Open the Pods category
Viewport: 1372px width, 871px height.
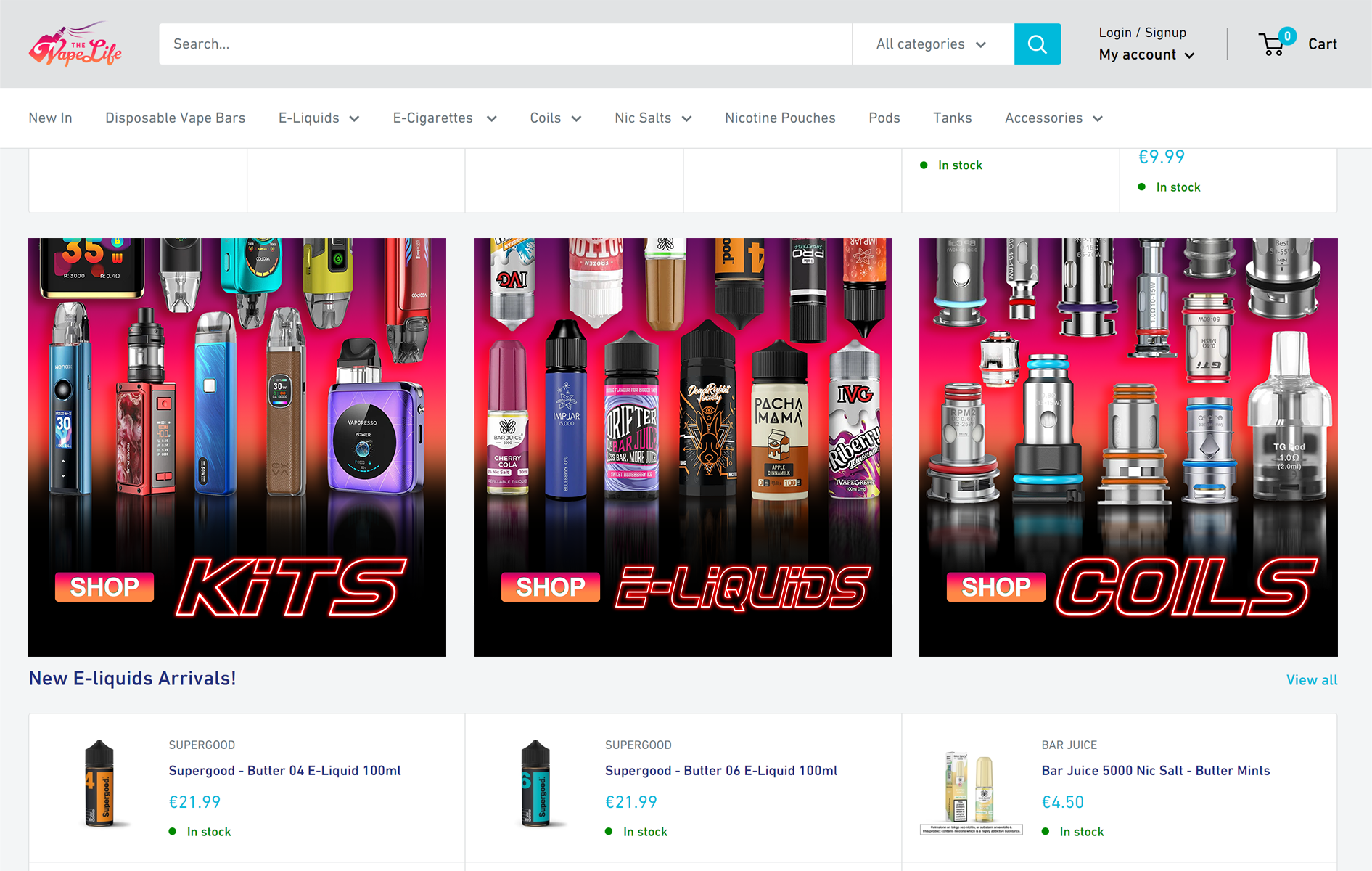[x=884, y=118]
